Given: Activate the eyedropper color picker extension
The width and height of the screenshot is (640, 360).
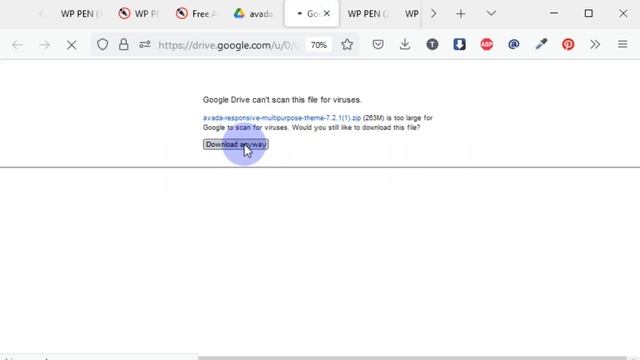Looking at the screenshot, I should coord(541,44).
